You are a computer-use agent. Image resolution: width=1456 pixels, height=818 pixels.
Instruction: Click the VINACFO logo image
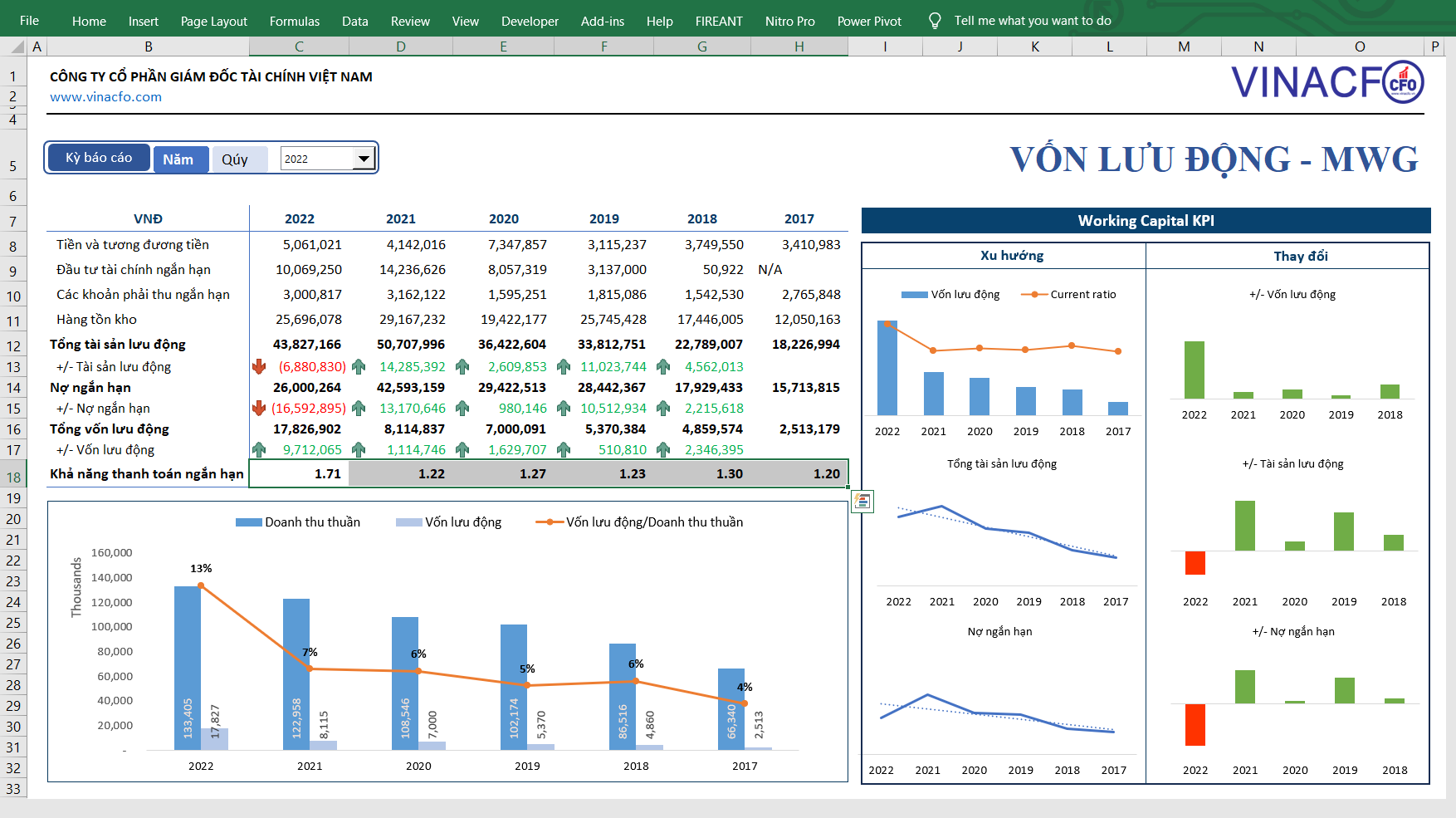(x=1327, y=82)
